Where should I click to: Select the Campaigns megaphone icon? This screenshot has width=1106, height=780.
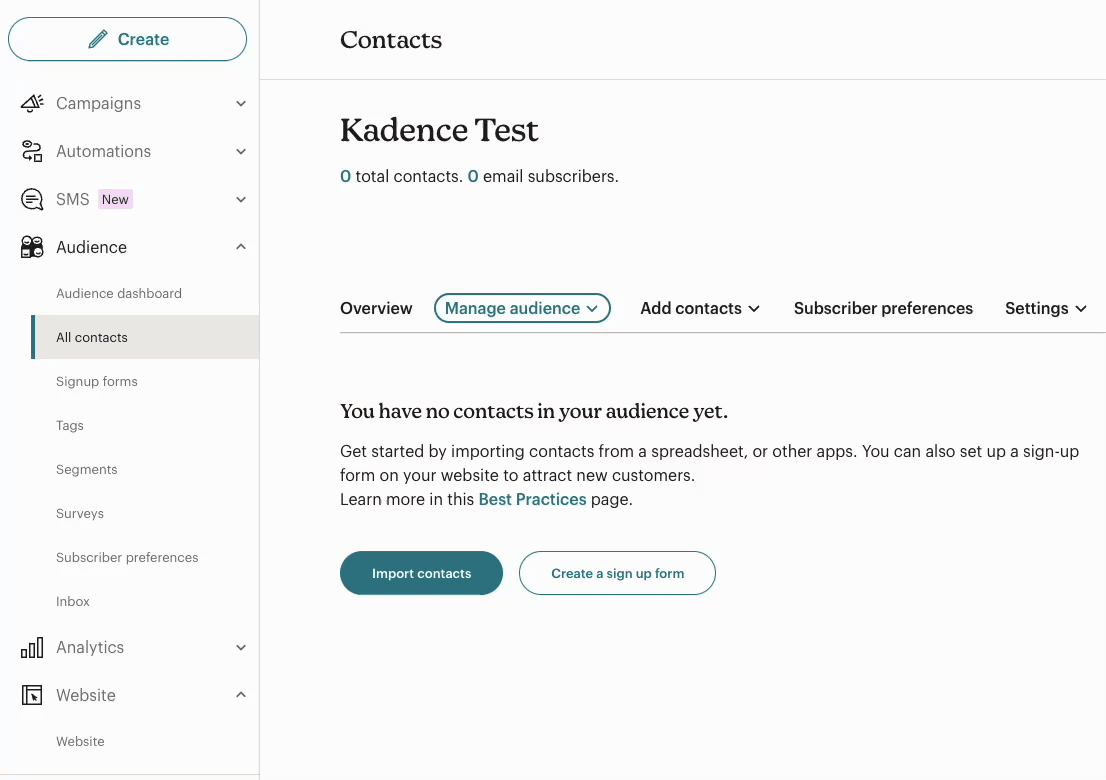pyautogui.click(x=31, y=103)
